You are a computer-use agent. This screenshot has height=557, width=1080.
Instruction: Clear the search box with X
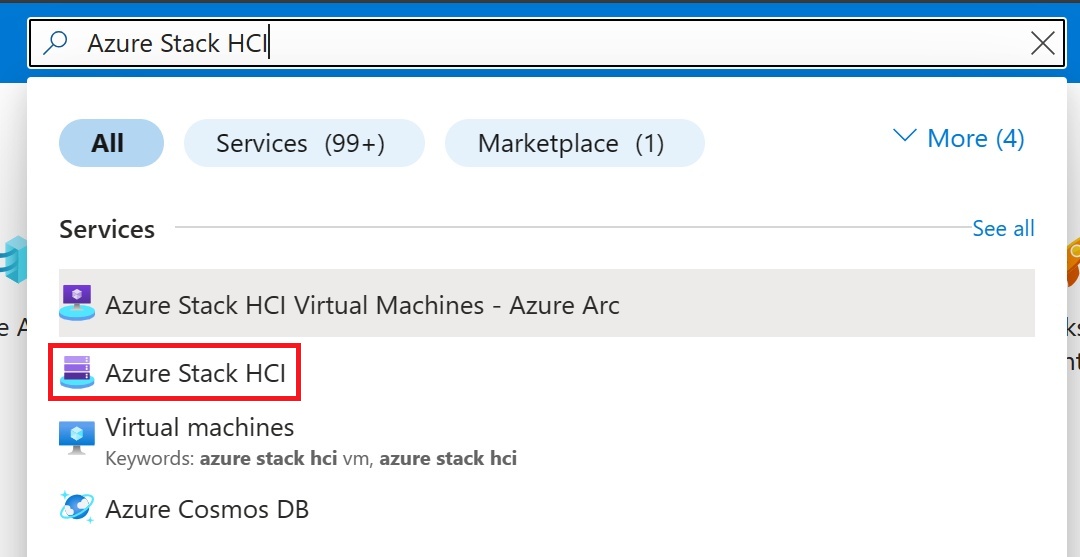tap(1042, 43)
